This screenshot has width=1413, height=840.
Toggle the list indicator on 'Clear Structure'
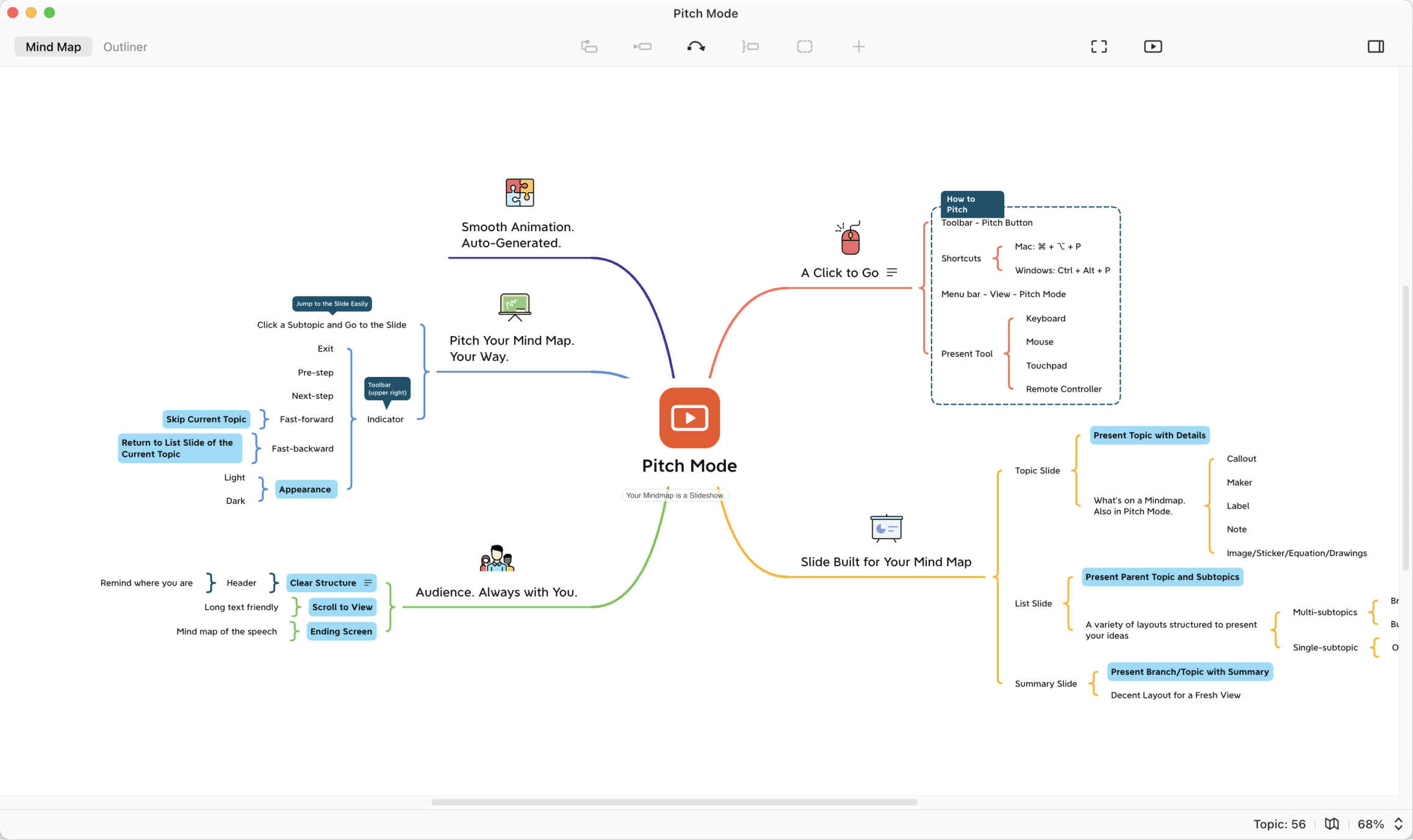367,583
